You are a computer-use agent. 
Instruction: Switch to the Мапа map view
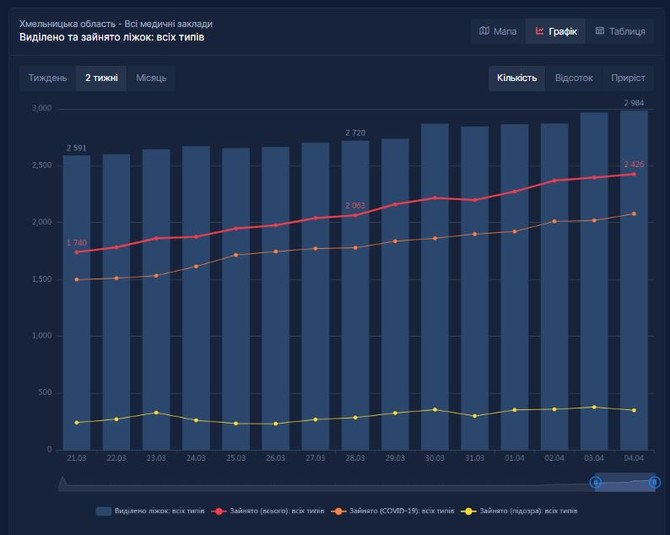(498, 31)
